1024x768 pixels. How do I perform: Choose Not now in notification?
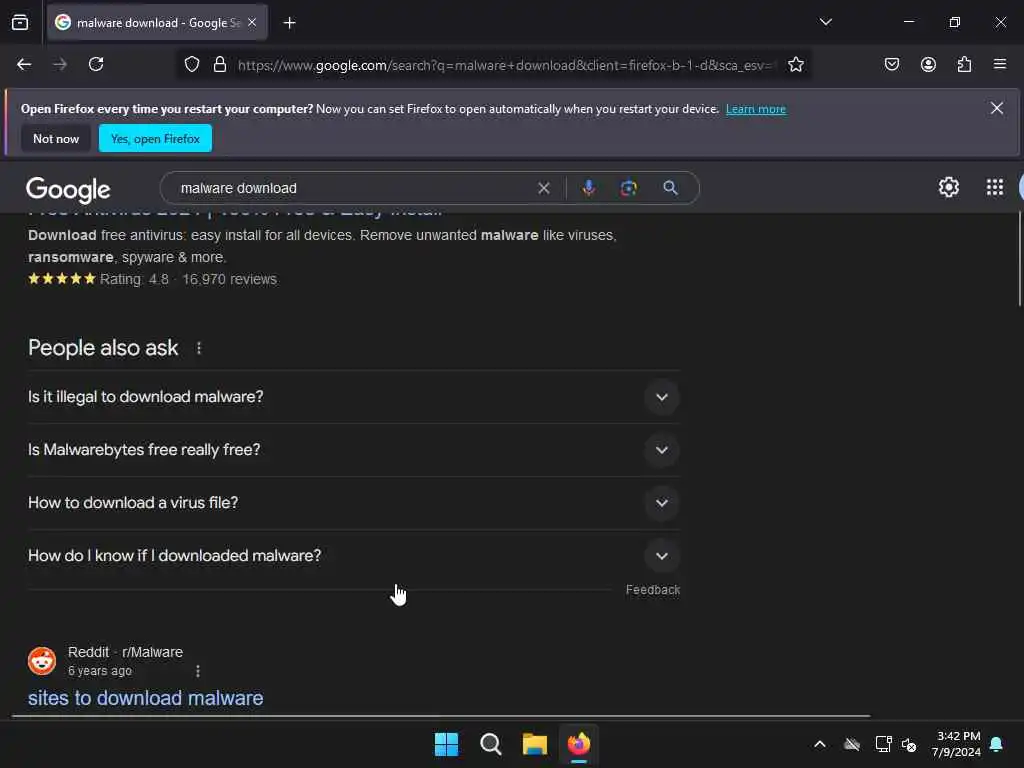coord(56,138)
